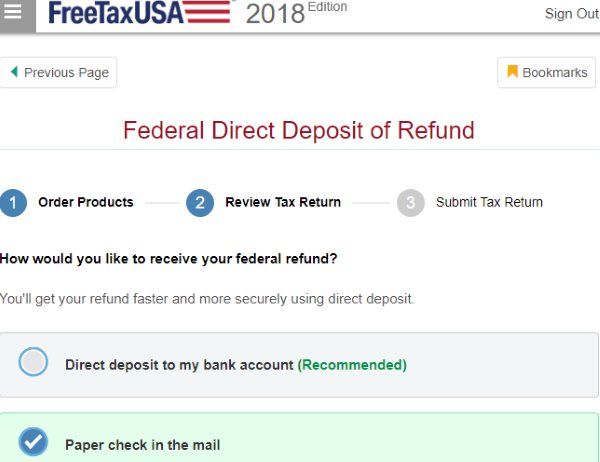Screen dimensions: 600x462
Task: Click the "Paper check in the mail" label
Action: (x=142, y=445)
